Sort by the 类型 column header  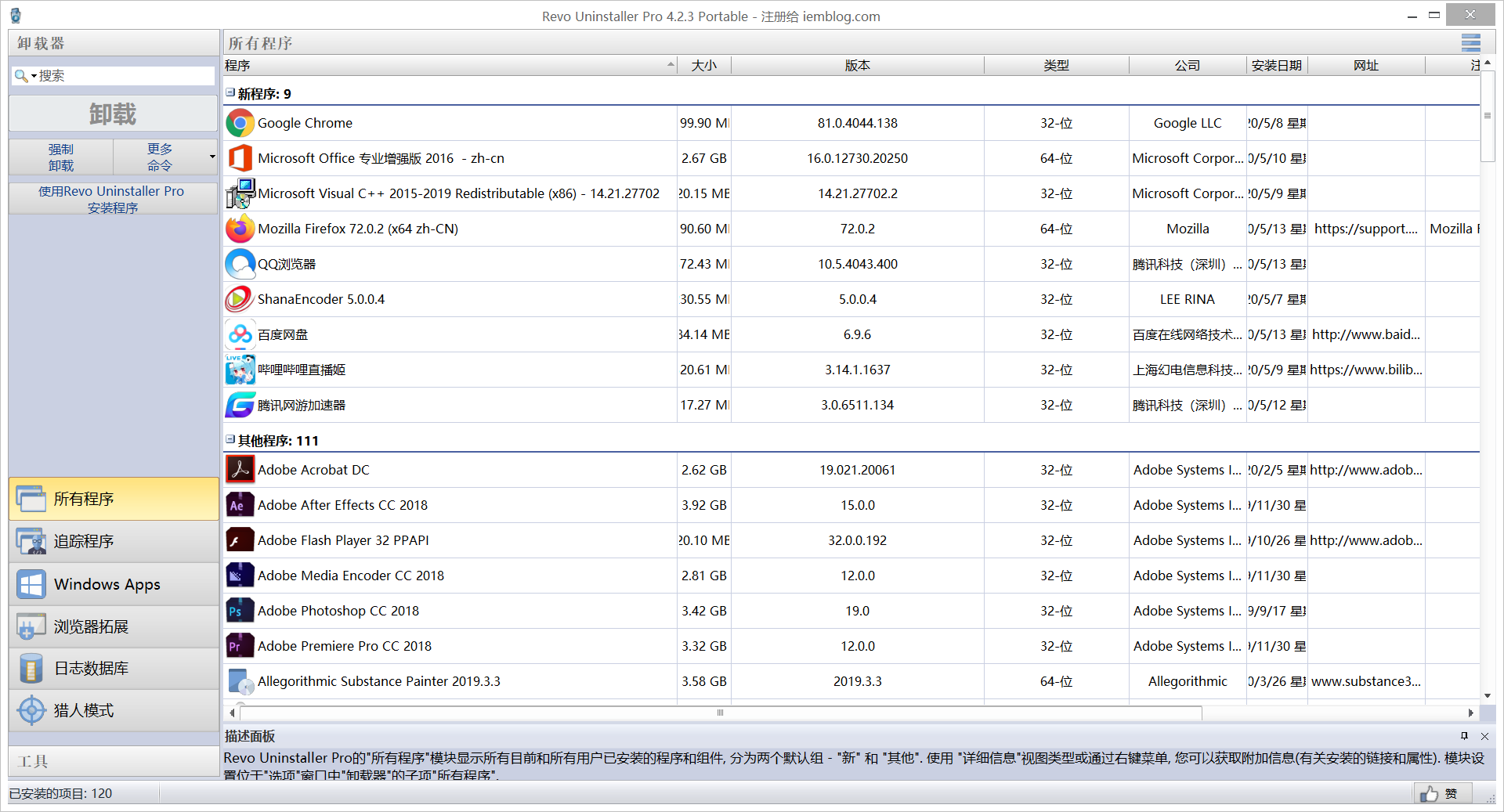click(1056, 66)
